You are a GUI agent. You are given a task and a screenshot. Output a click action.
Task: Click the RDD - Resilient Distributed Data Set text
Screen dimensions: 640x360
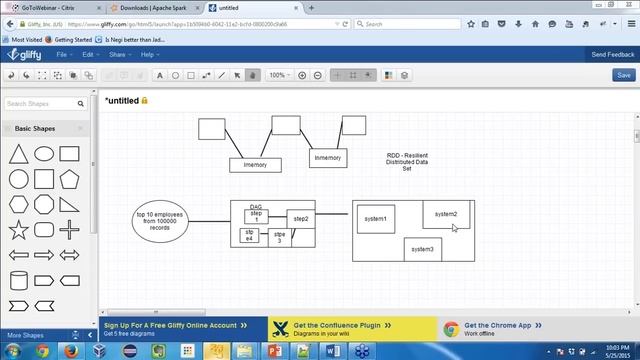[407, 162]
